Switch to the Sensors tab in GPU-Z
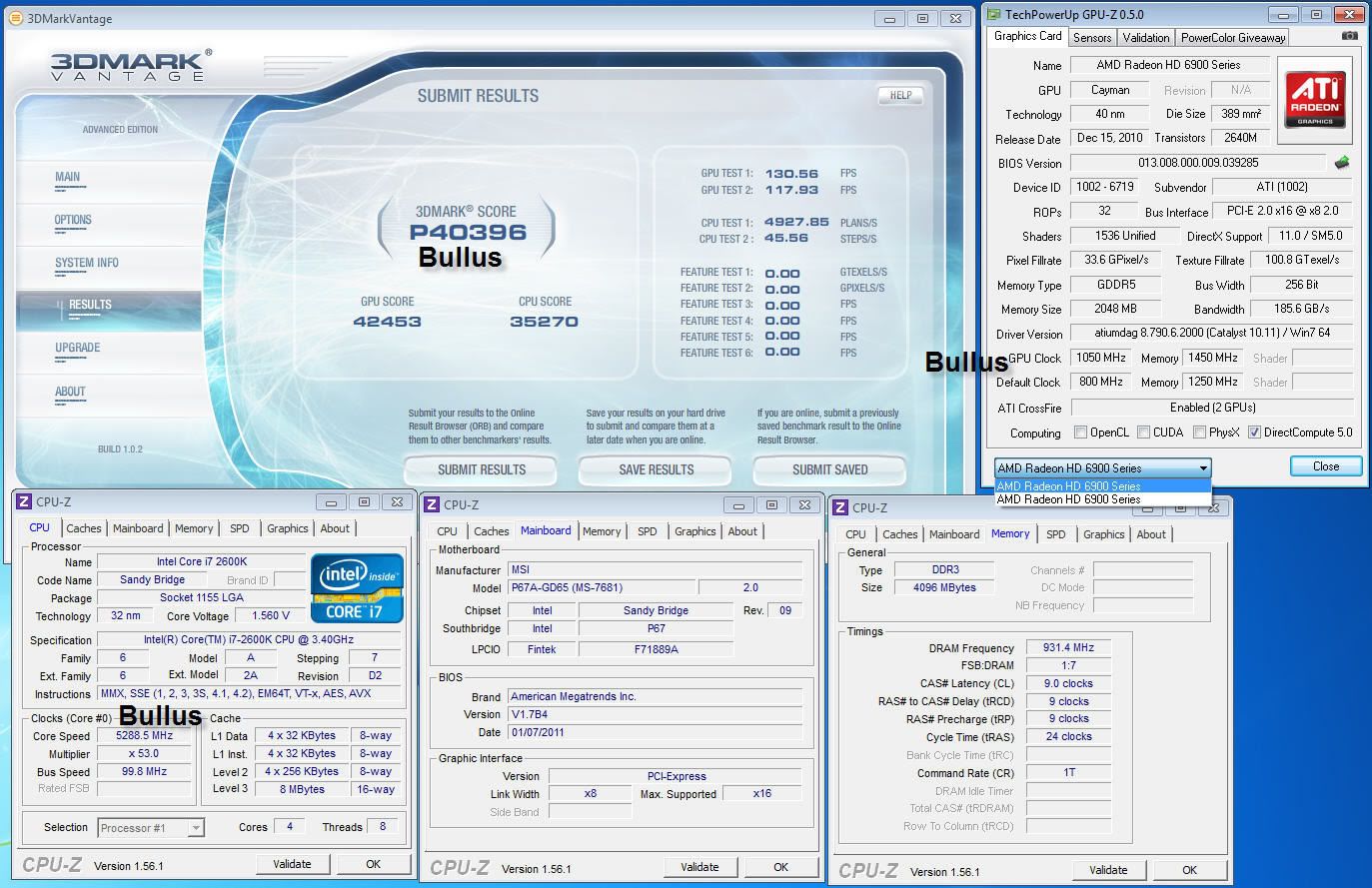This screenshot has height=888, width=1372. 1092,37
